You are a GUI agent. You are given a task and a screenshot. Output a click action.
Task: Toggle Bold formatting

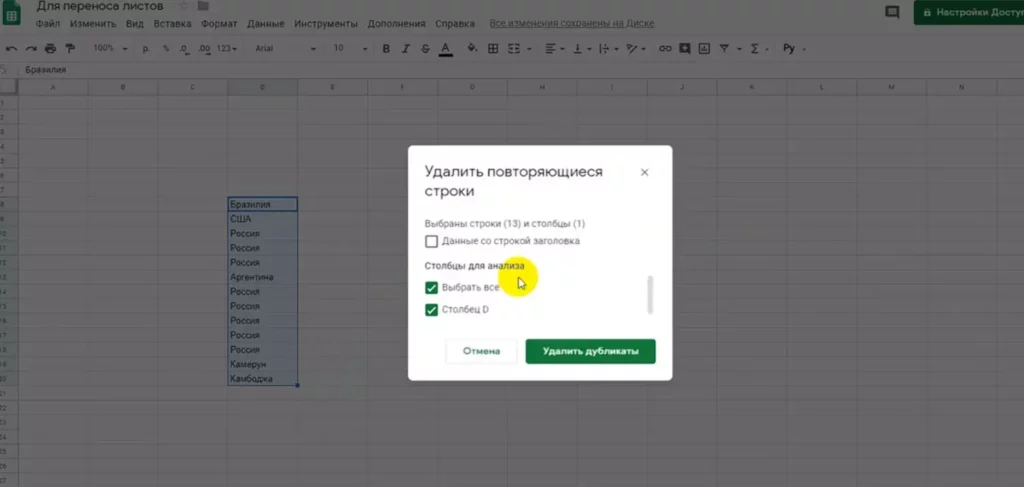(x=386, y=49)
